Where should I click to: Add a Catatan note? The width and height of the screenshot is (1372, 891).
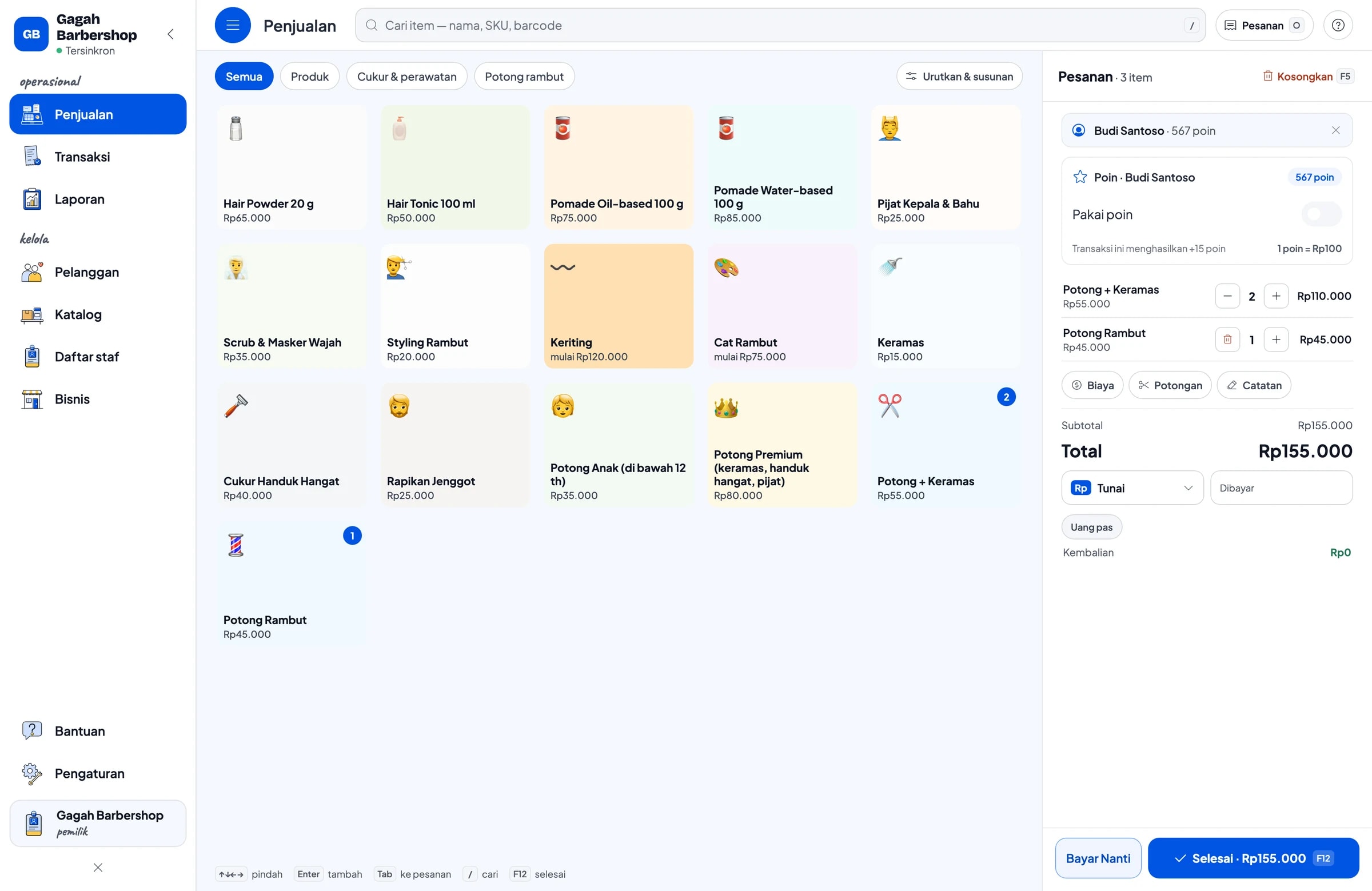coord(1253,385)
